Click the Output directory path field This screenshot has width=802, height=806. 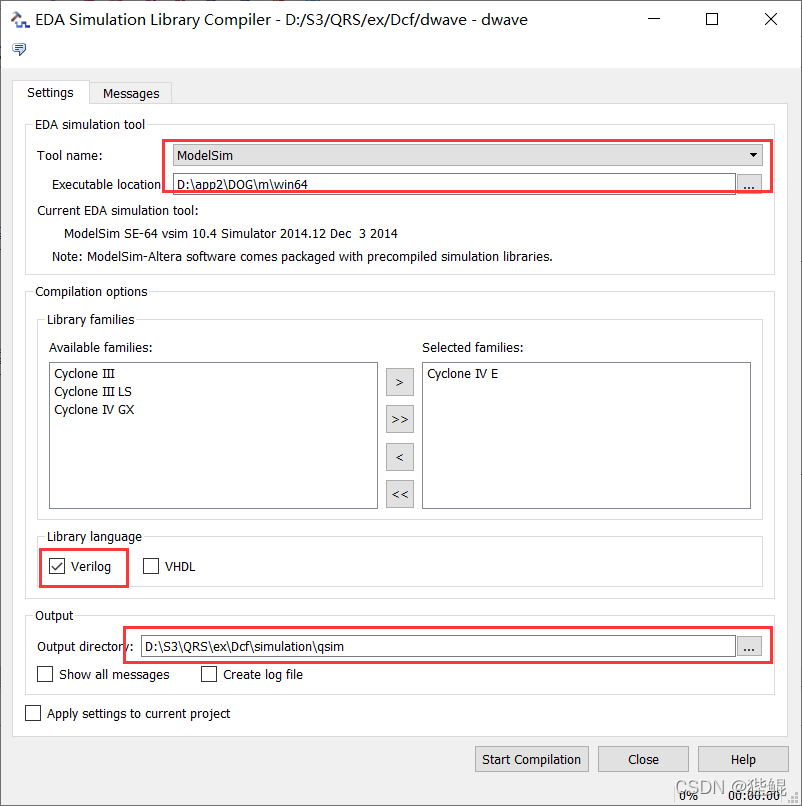tap(438, 646)
